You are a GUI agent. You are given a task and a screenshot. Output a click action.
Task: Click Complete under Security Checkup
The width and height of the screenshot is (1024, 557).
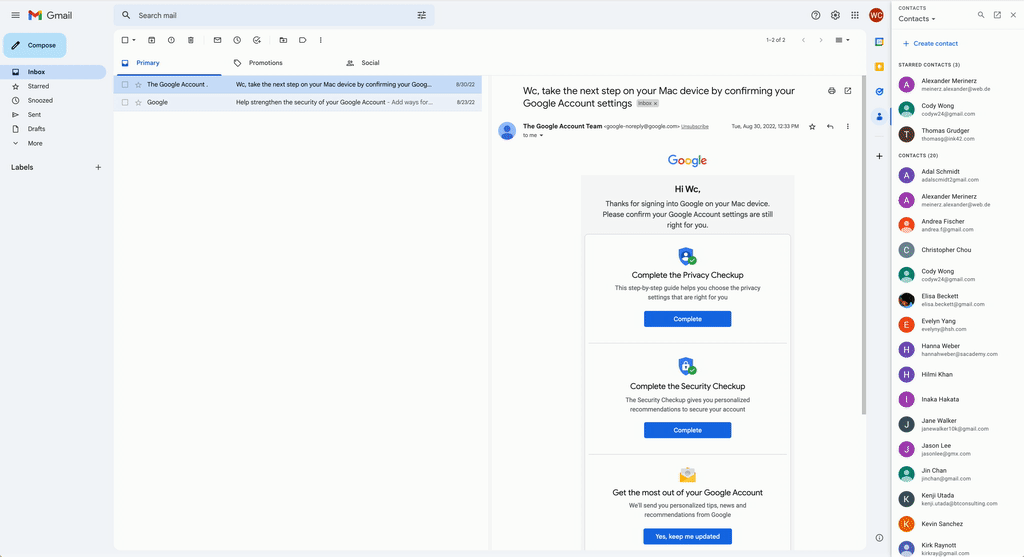tap(688, 430)
